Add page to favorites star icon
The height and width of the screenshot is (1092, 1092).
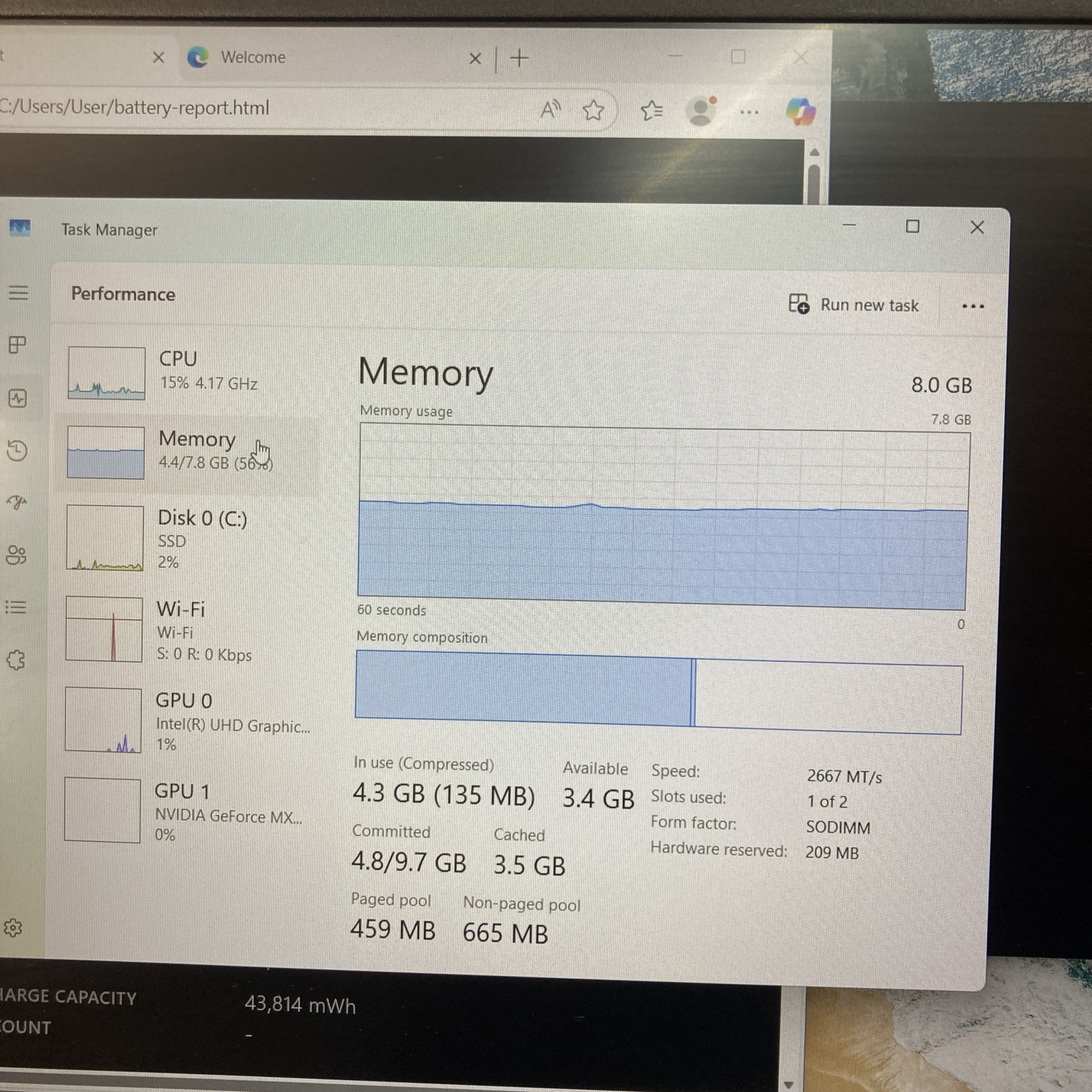[593, 109]
